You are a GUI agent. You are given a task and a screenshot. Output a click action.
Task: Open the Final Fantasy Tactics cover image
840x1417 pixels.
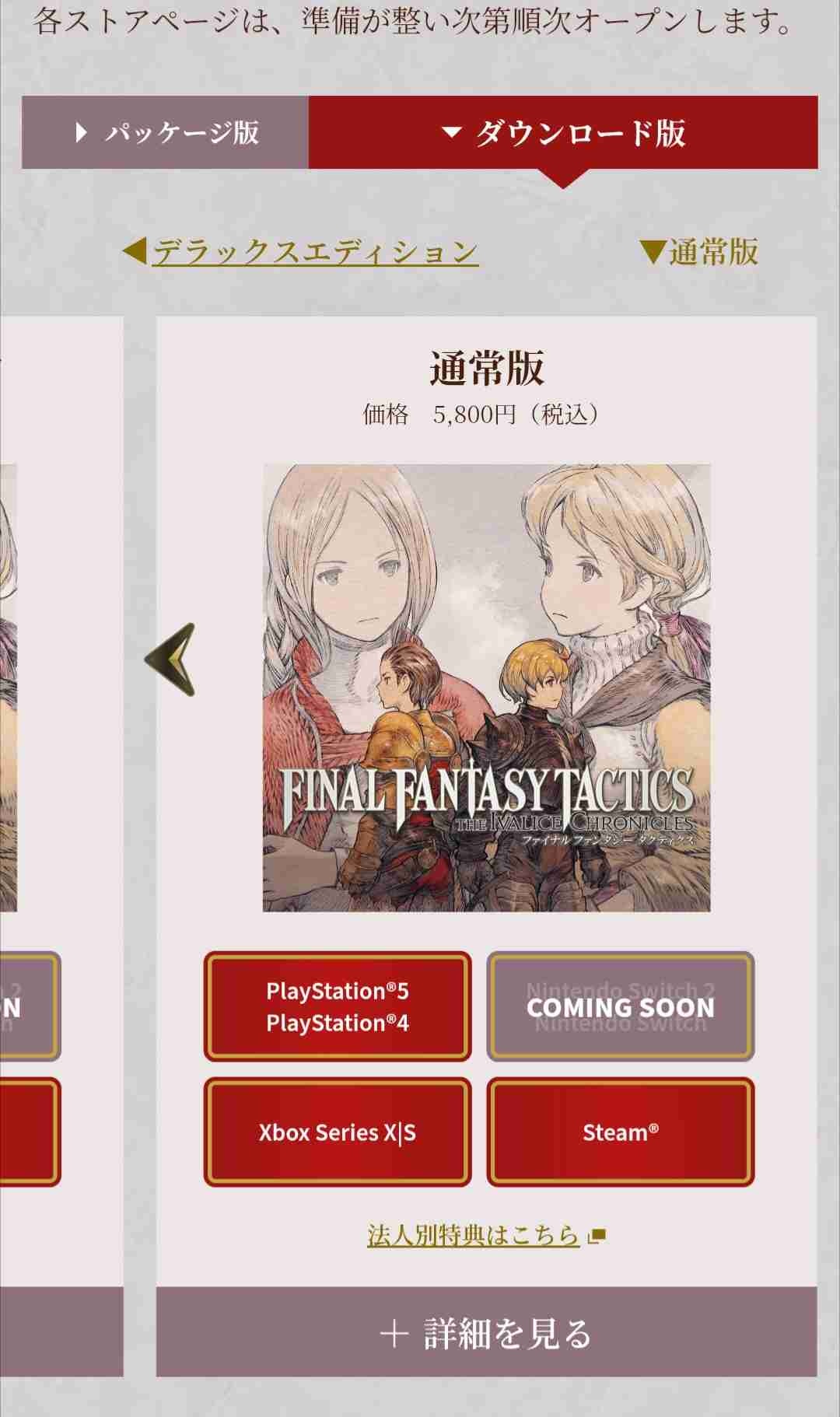tap(486, 688)
